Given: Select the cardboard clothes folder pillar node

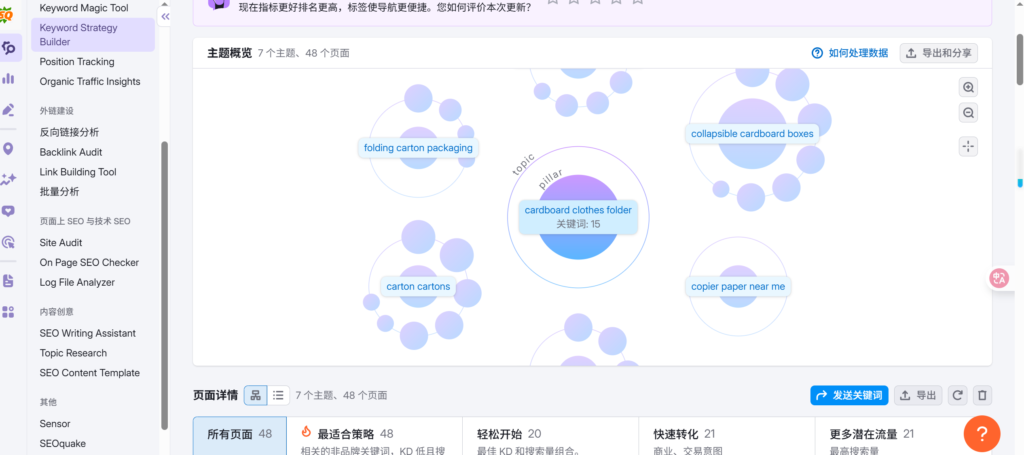Looking at the screenshot, I should point(578,217).
